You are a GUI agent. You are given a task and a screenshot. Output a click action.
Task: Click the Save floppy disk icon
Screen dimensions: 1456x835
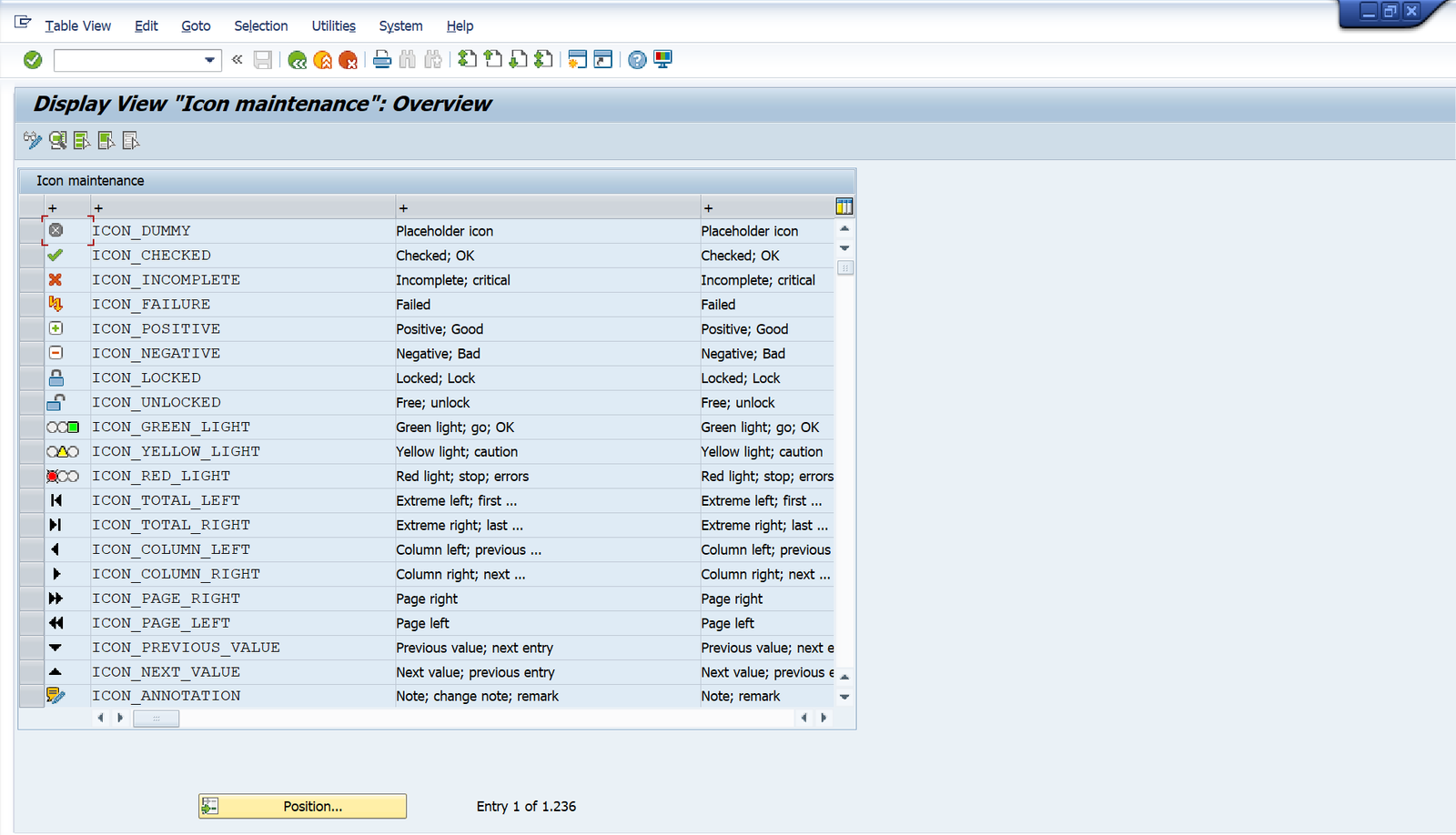pyautogui.click(x=263, y=60)
